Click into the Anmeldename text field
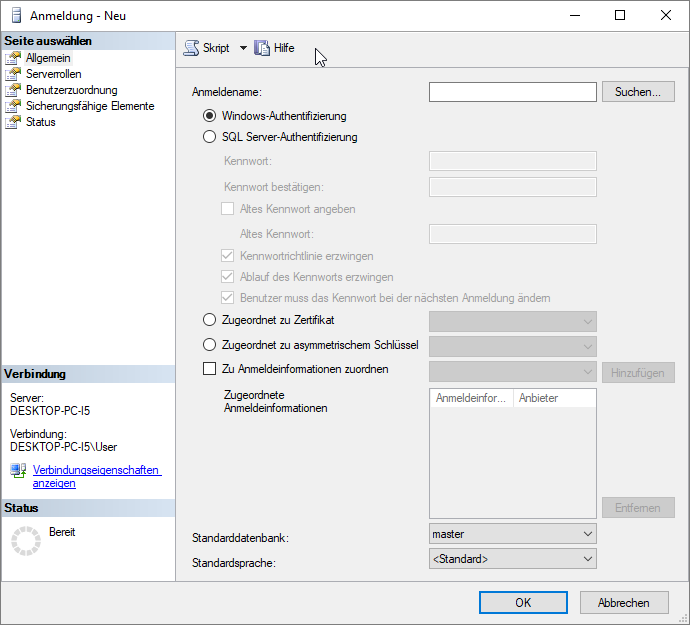This screenshot has height=625, width=690. pos(512,92)
